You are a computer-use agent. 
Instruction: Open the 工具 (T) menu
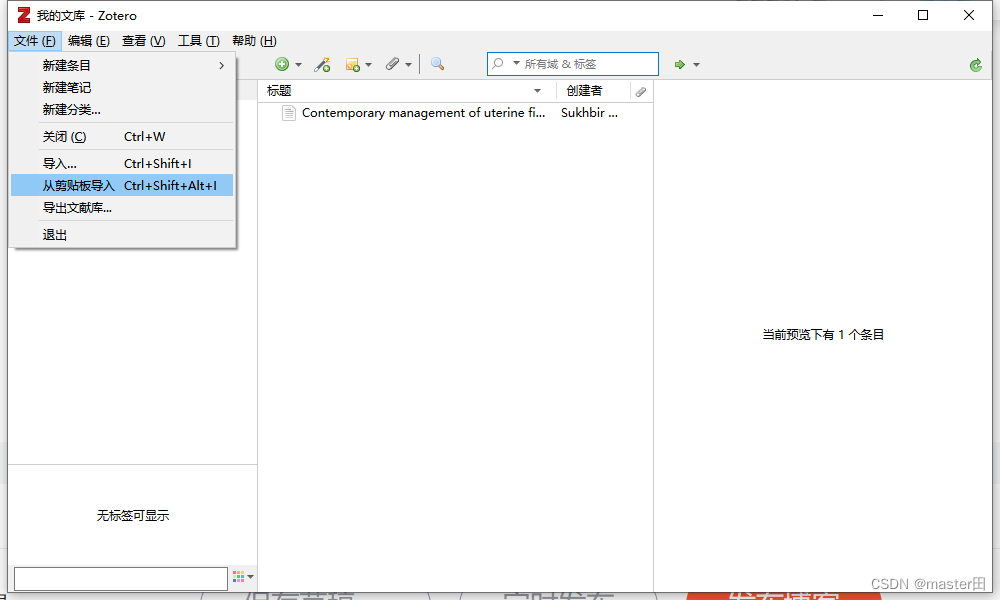(198, 41)
